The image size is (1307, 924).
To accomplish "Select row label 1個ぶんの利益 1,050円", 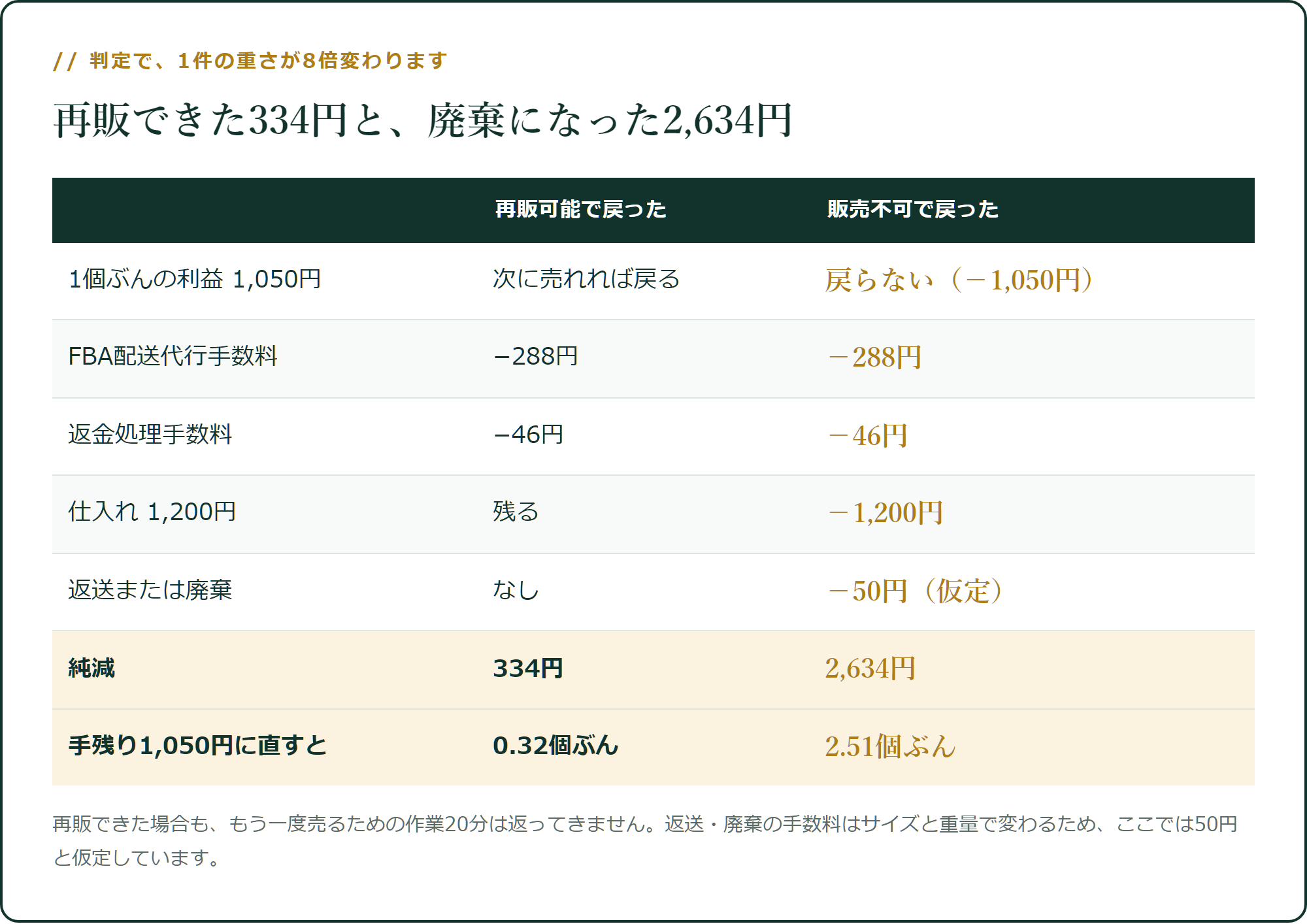I will pyautogui.click(x=195, y=279).
